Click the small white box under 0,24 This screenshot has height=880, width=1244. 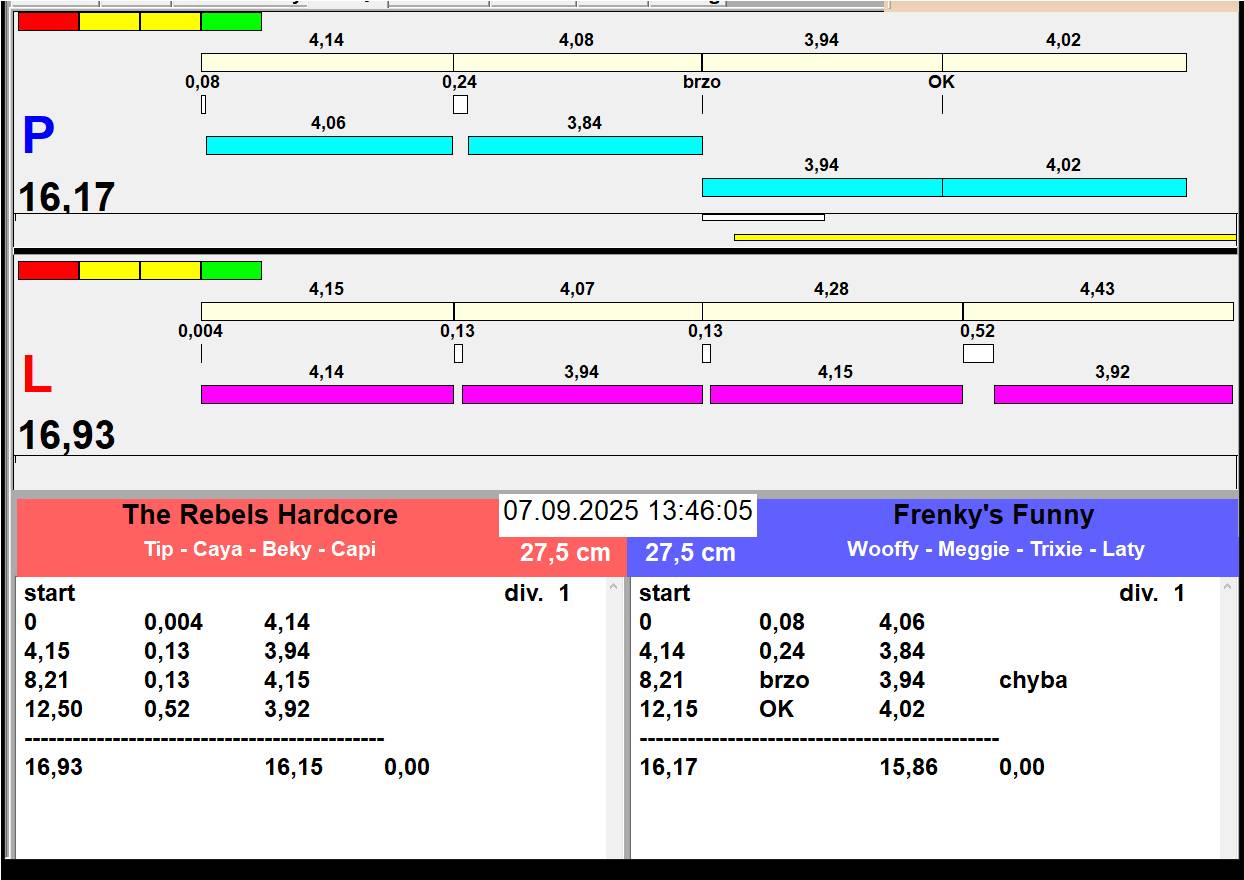(460, 104)
